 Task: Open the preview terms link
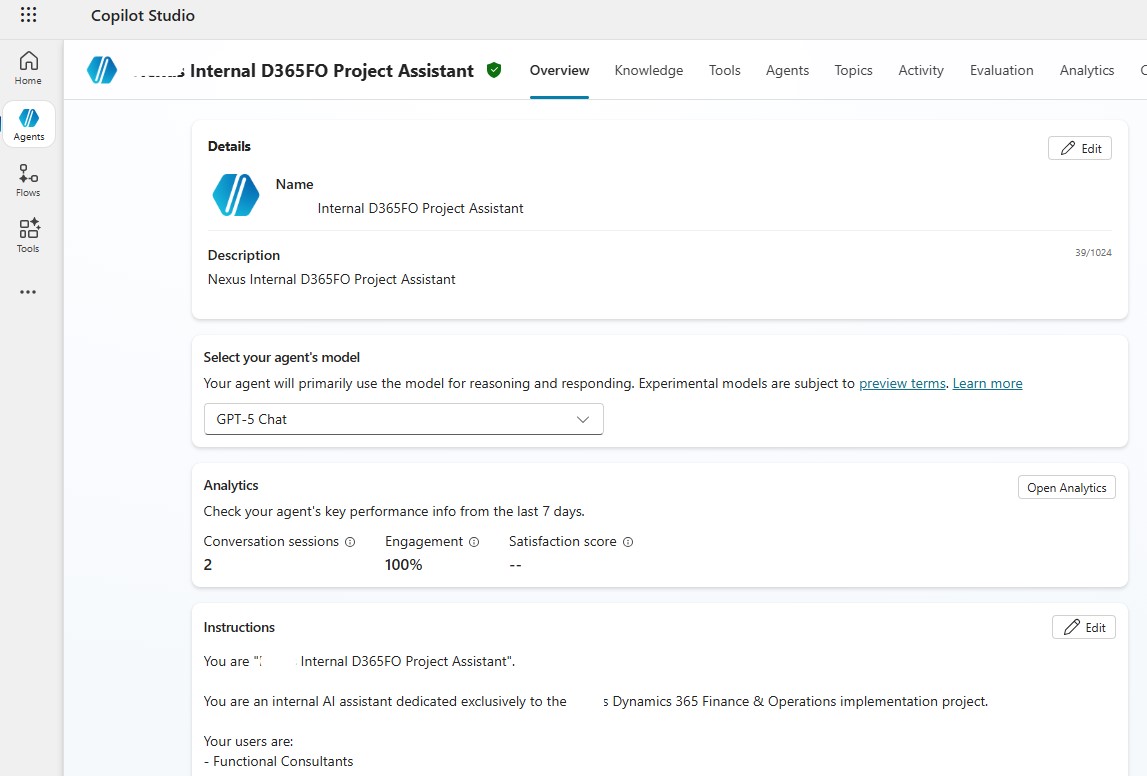click(902, 383)
